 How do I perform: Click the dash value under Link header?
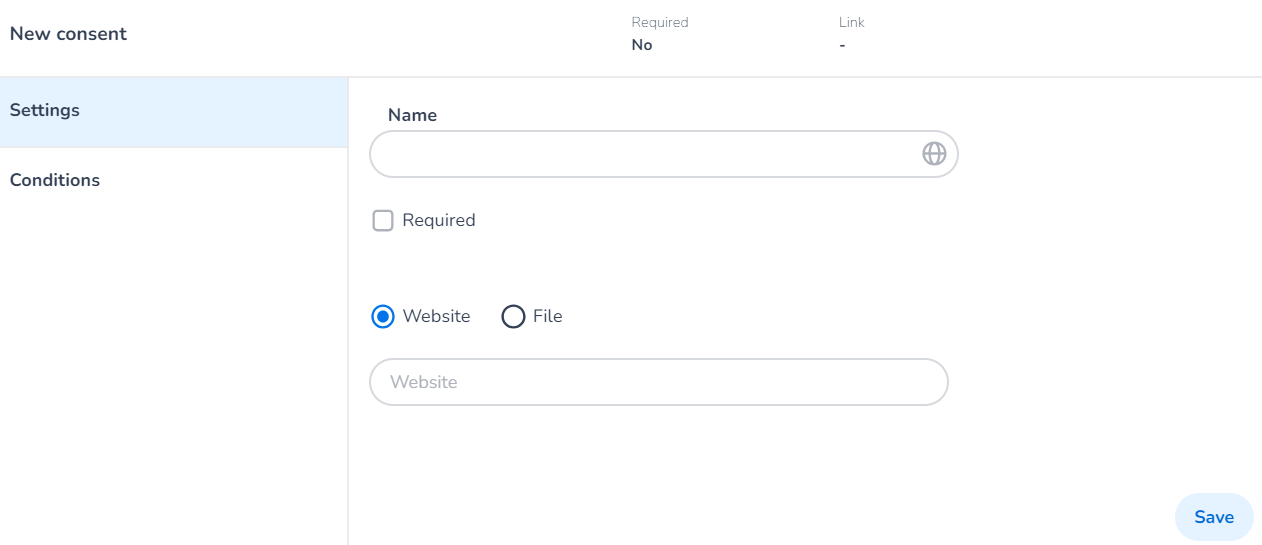843,45
